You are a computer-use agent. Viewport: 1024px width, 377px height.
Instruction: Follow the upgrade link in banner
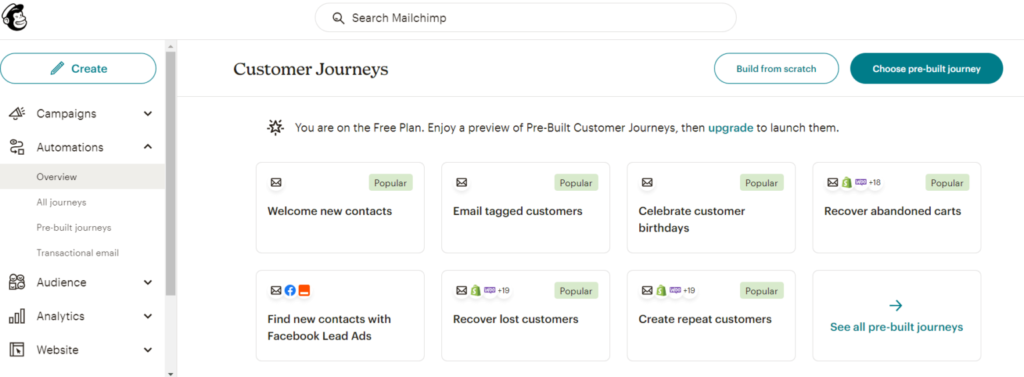point(731,128)
